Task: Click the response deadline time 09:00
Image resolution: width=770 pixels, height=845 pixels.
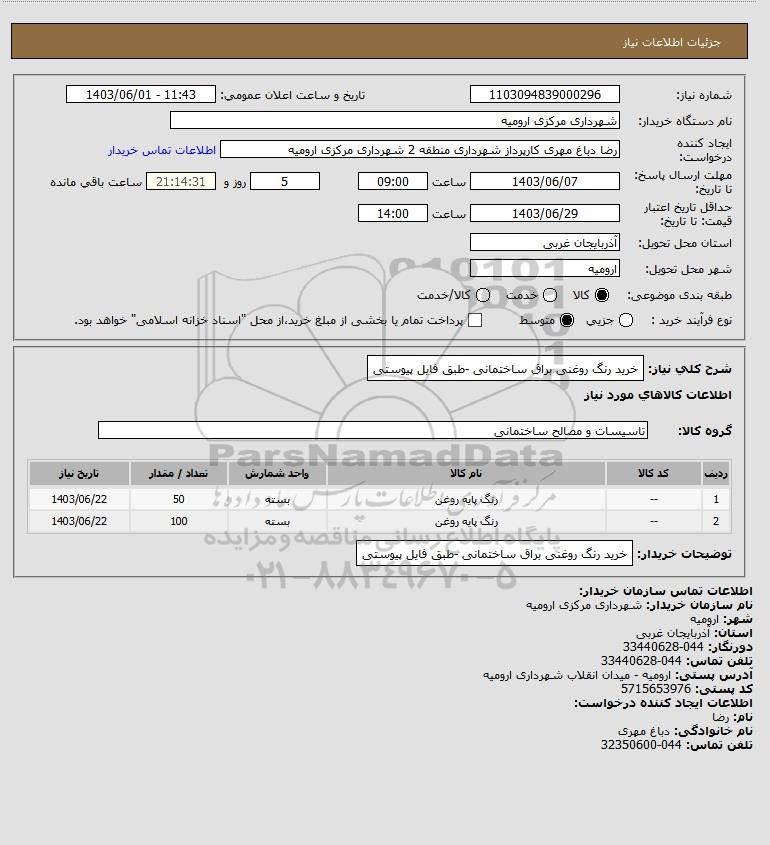Action: click(x=393, y=182)
